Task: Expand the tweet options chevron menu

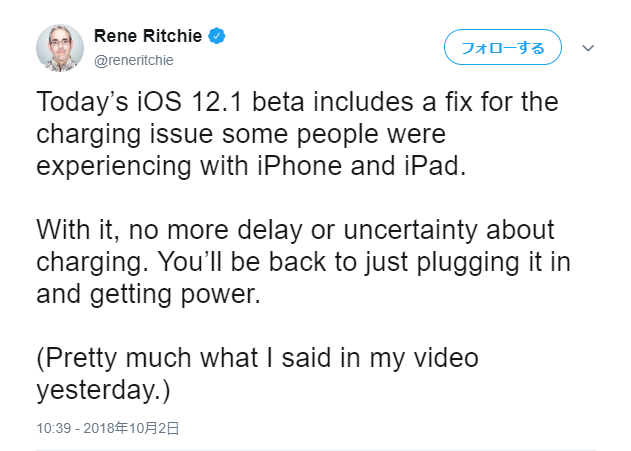Action: click(x=588, y=48)
